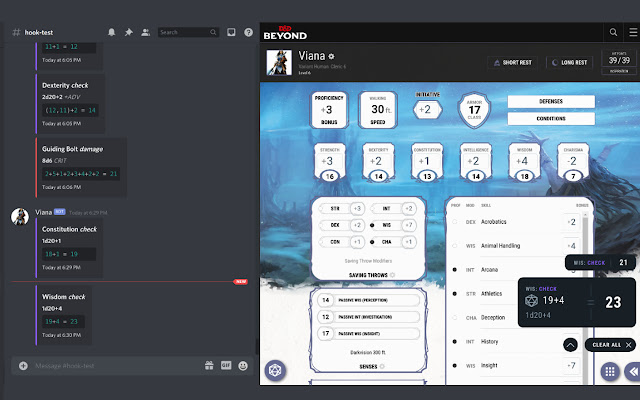Viewport: 640px width, 400px height.
Task: Roll CON saving throw +1
Action: pos(357,242)
